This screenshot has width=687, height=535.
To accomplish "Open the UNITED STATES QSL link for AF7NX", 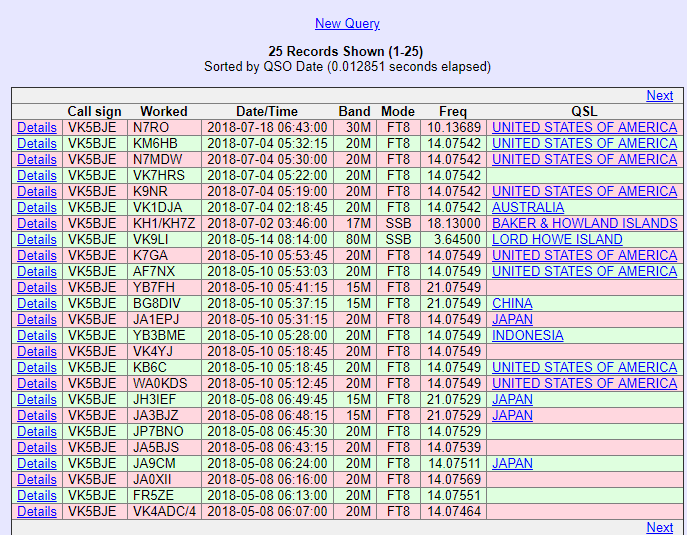I will click(x=584, y=271).
